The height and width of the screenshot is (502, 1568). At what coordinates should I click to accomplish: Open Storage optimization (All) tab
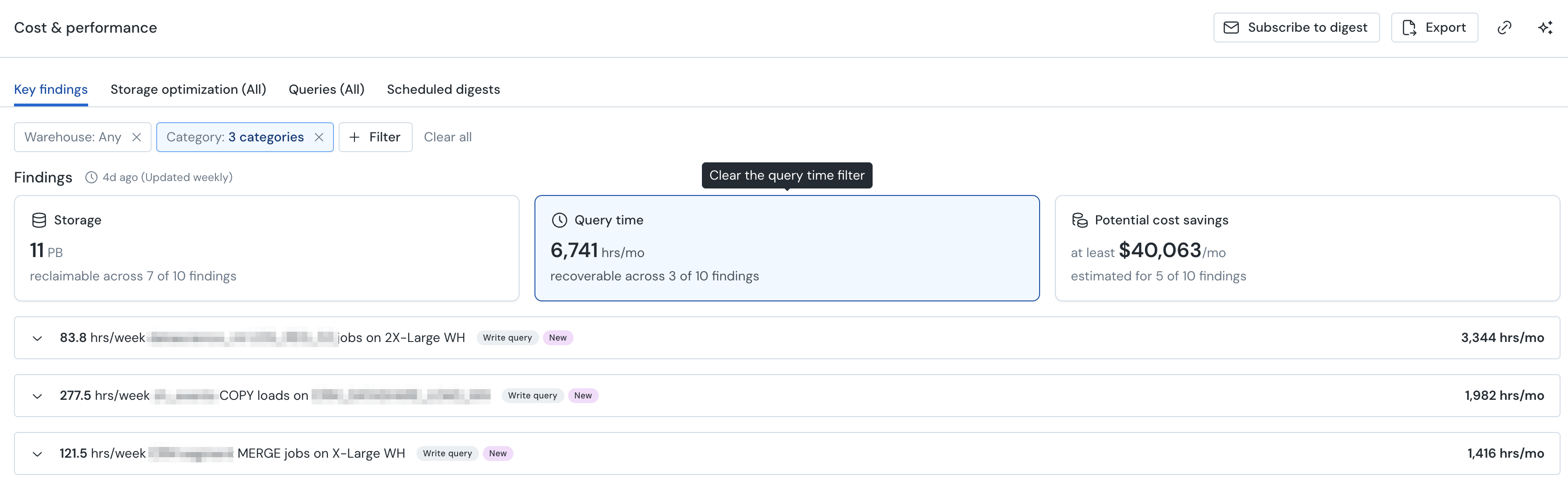[188, 90]
